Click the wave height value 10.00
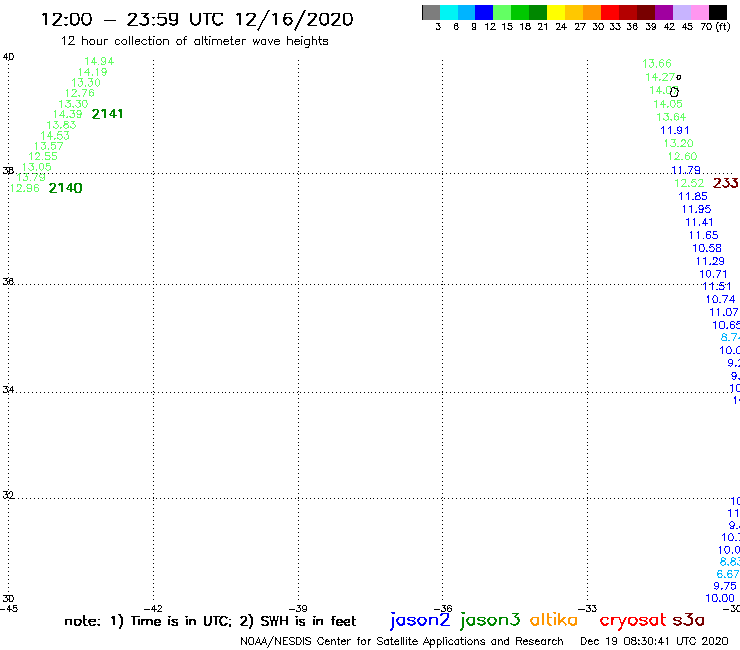Screen dimensions: 740x650 tap(720, 598)
